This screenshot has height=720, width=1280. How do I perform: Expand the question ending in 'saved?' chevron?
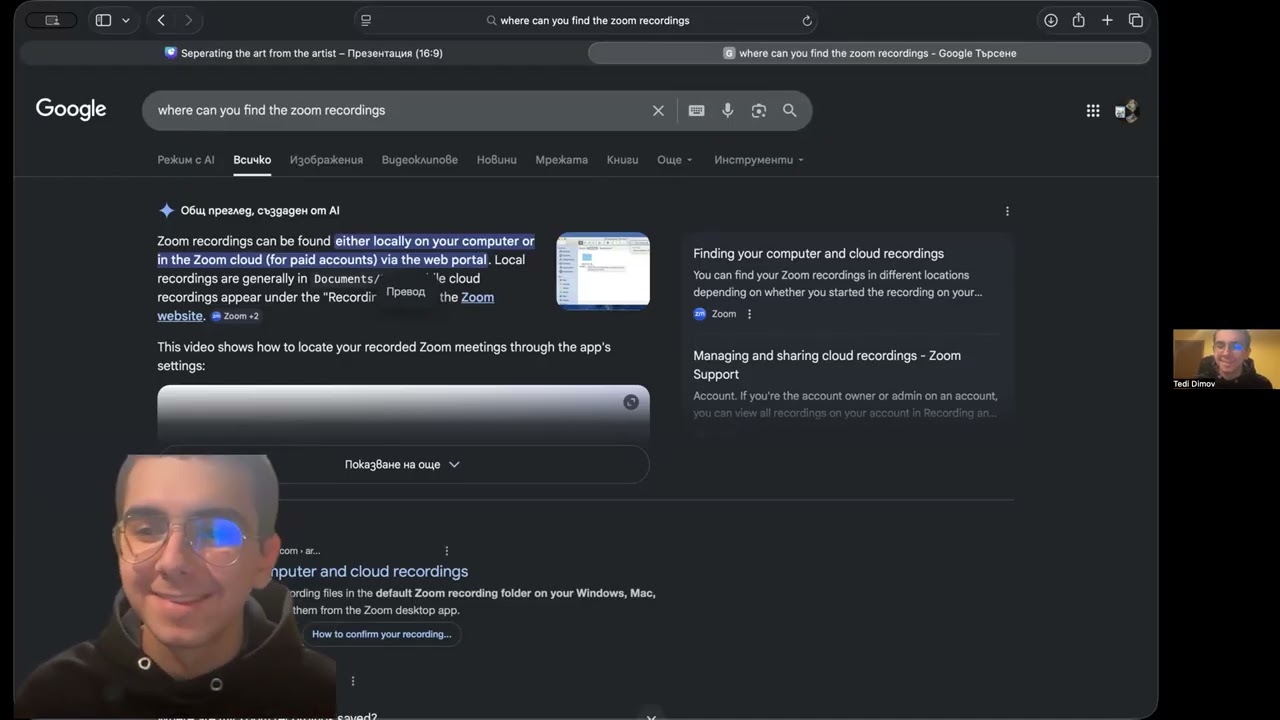[651, 716]
